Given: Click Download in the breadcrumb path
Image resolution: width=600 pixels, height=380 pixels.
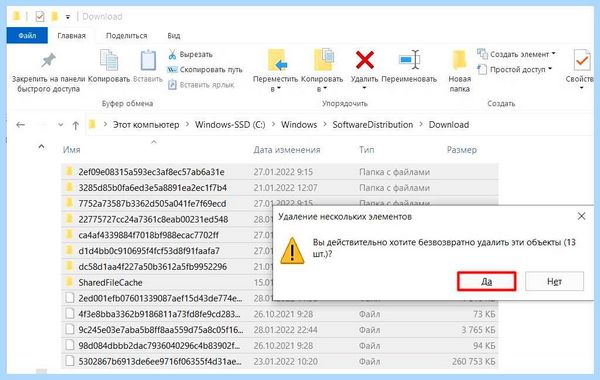Looking at the screenshot, I should [x=448, y=125].
